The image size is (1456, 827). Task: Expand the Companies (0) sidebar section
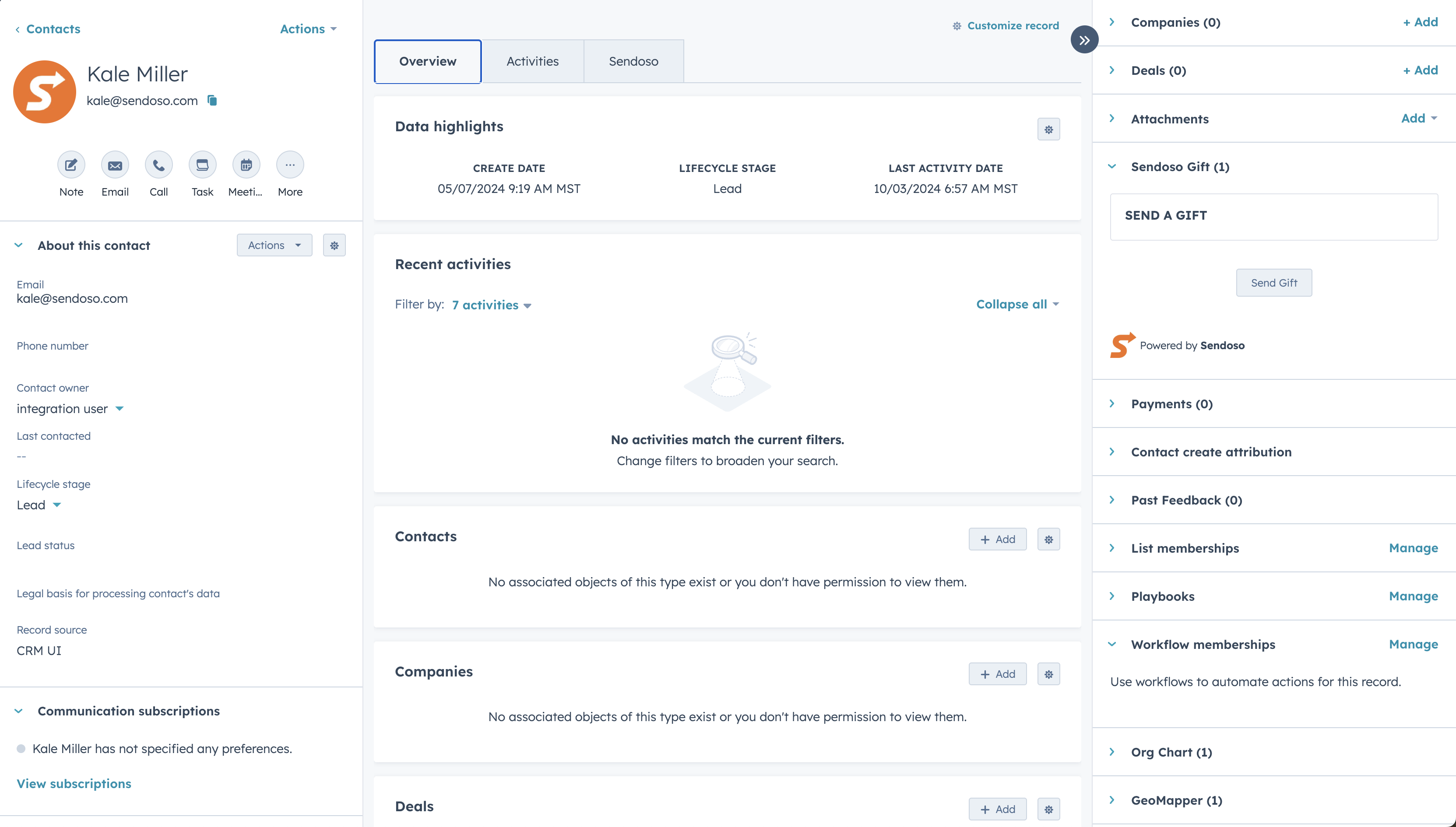[x=1112, y=22]
